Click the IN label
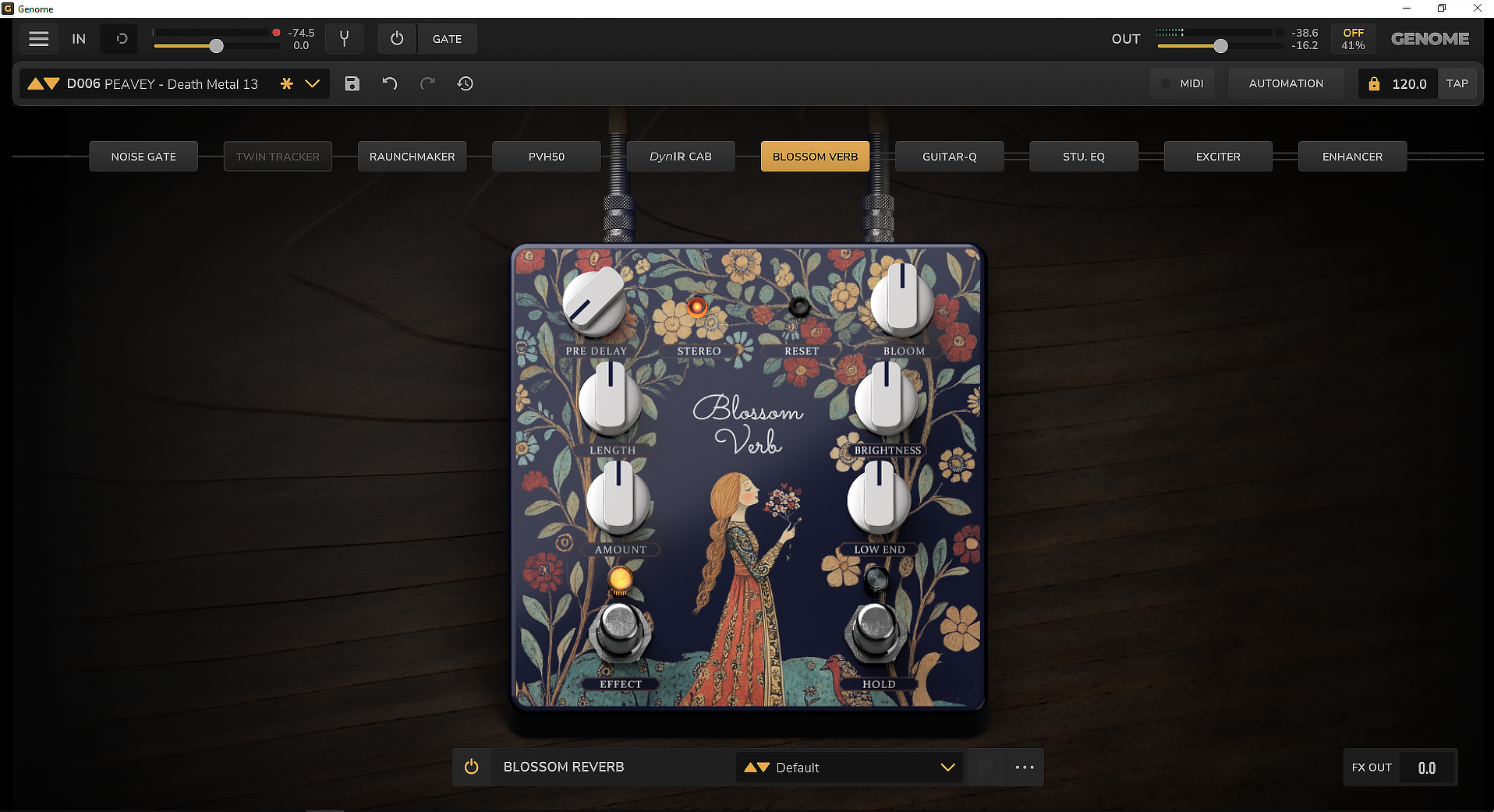 [79, 39]
